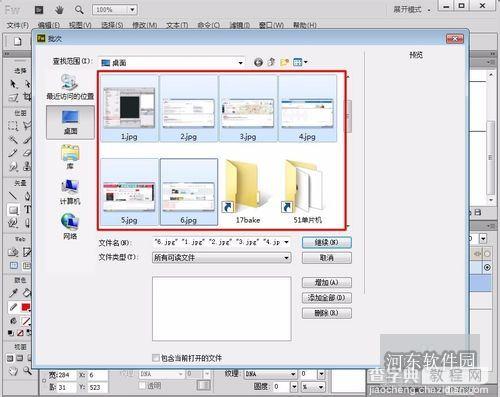
Task: Open the look-in folder dropdown
Action: (x=240, y=63)
